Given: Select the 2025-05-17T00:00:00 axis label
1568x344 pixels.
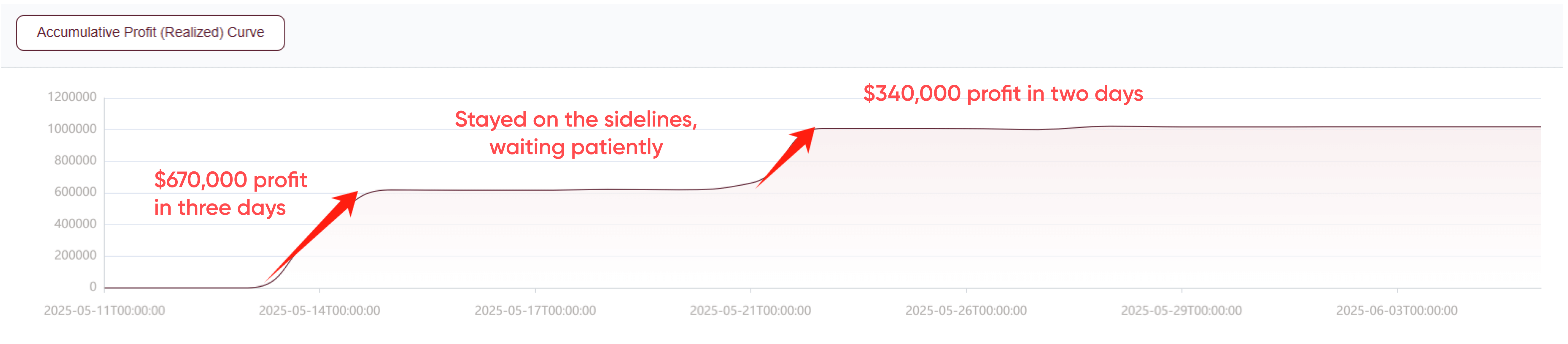Looking at the screenshot, I should coord(535,310).
